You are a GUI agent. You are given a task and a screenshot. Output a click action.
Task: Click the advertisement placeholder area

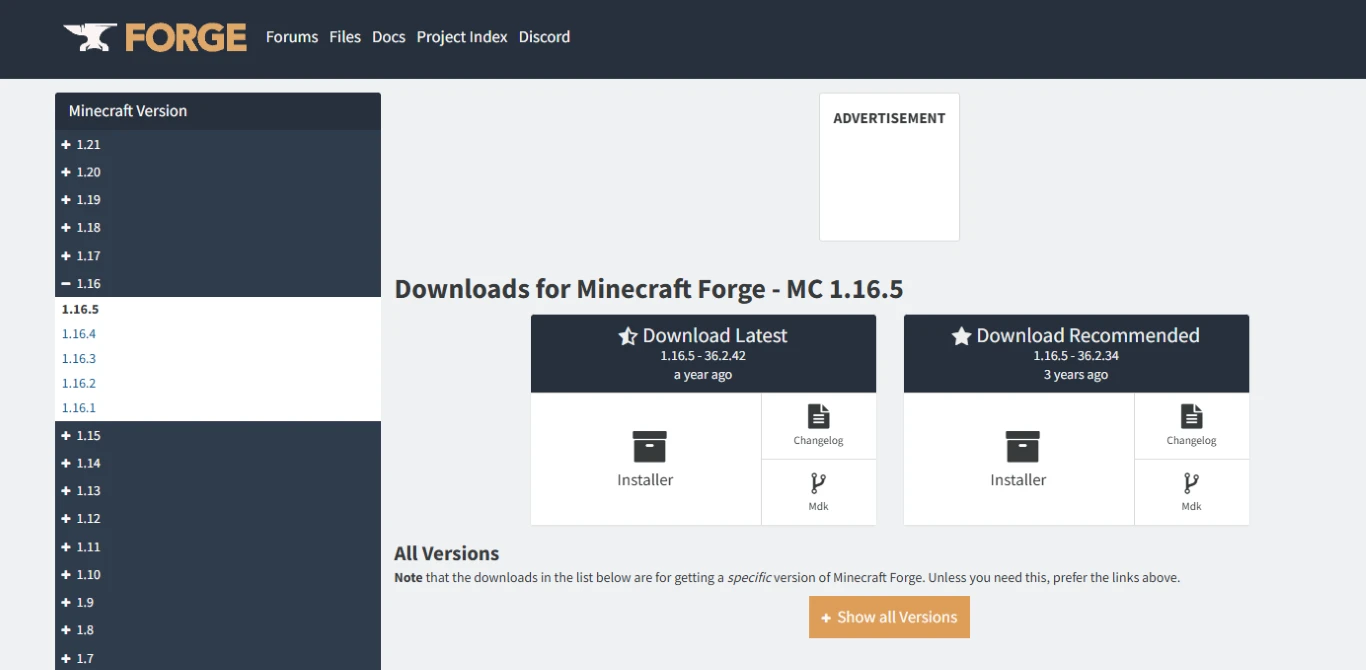[889, 167]
